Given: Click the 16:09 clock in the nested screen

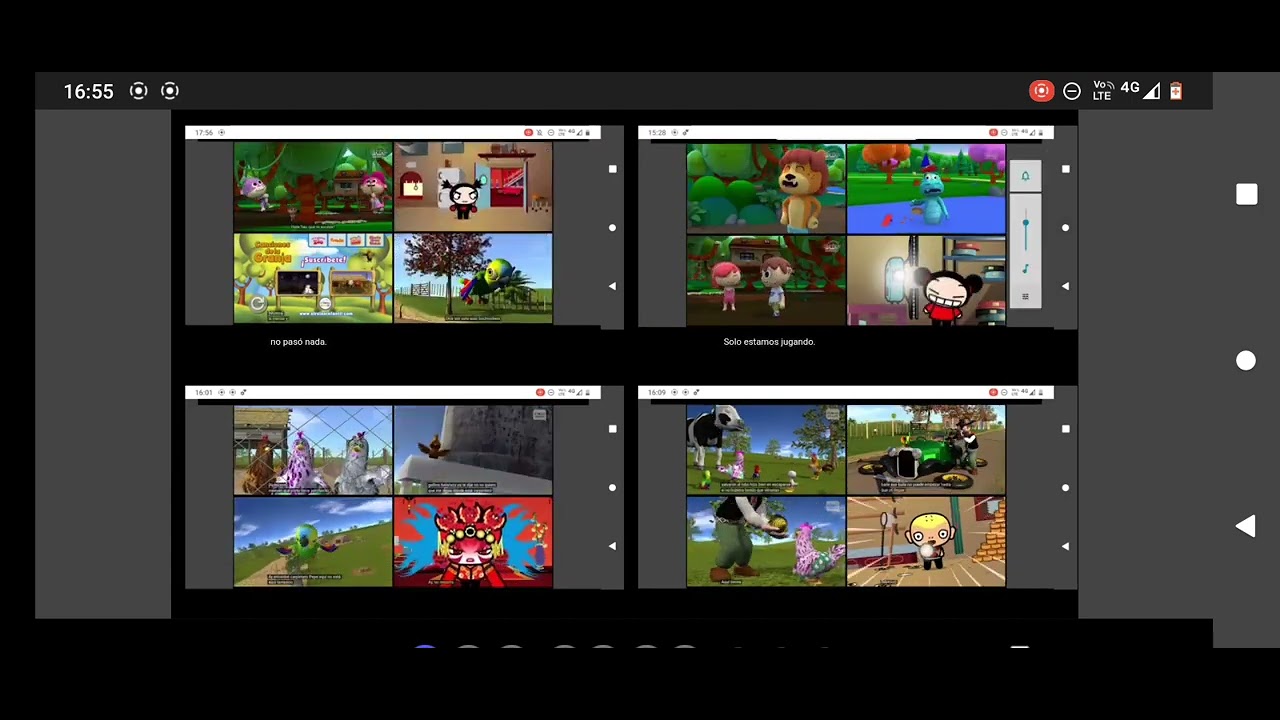Looking at the screenshot, I should pyautogui.click(x=657, y=392).
